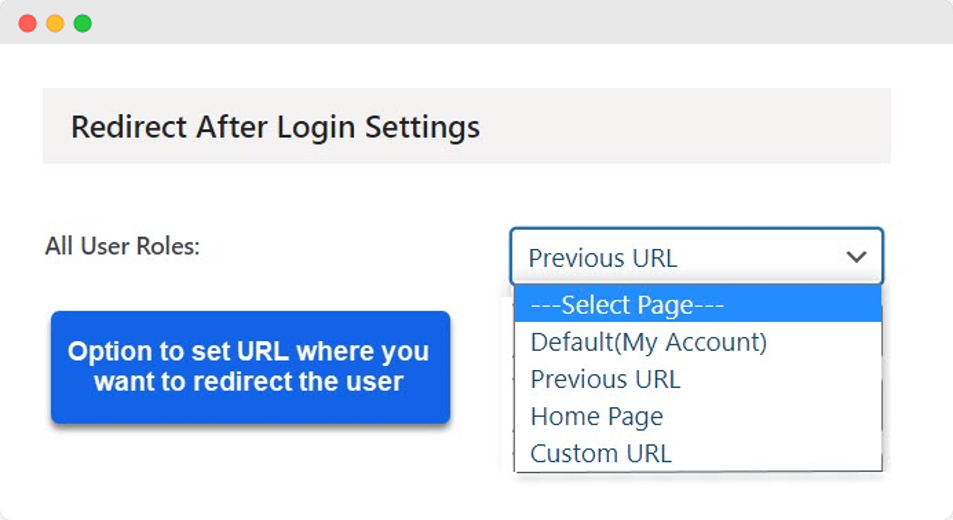Click the red close window button
The width and height of the screenshot is (953, 520).
27,23
